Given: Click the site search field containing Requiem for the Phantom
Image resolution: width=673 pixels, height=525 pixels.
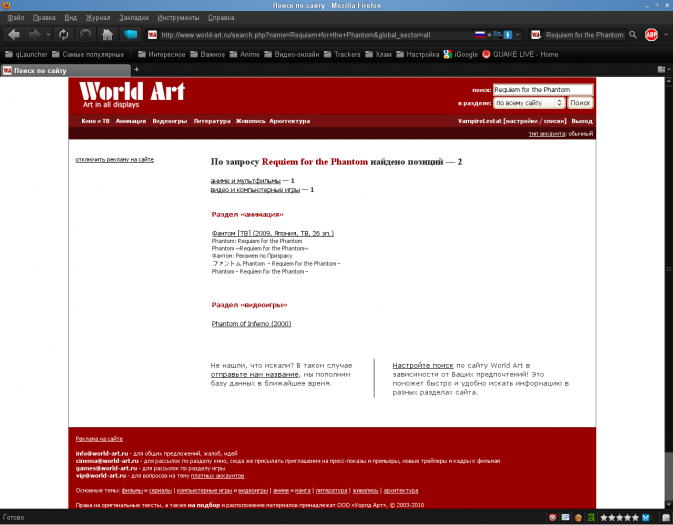Looking at the screenshot, I should (x=543, y=89).
